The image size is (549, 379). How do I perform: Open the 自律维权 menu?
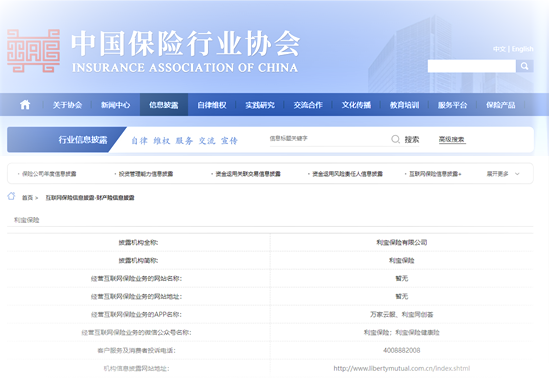click(x=211, y=105)
